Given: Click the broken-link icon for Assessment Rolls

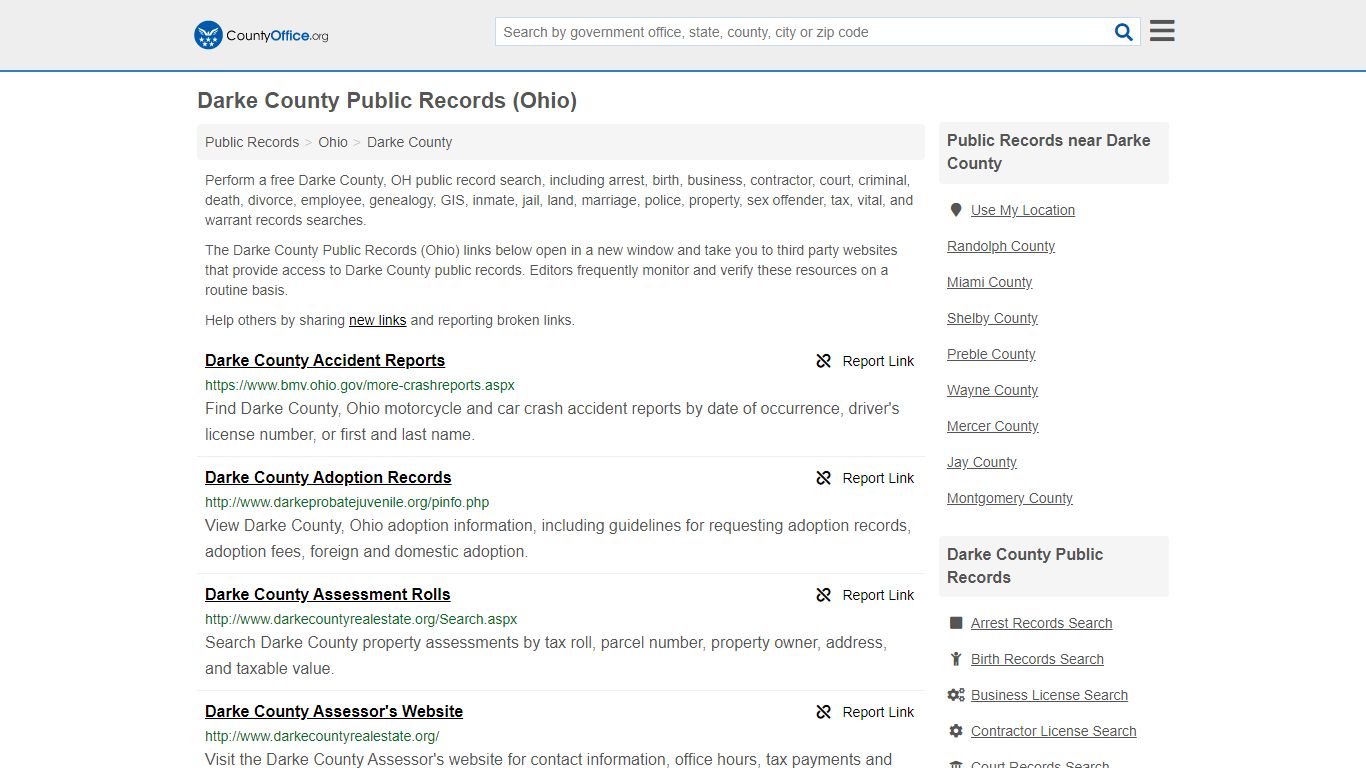Looking at the screenshot, I should [x=824, y=595].
